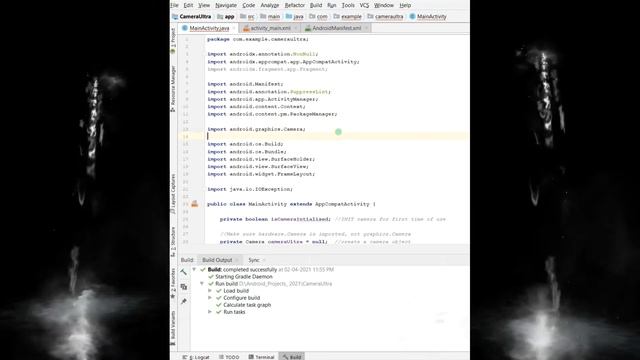Open the Build Variants sidebar panel
This screenshot has width=640, height=360.
[x=173, y=328]
